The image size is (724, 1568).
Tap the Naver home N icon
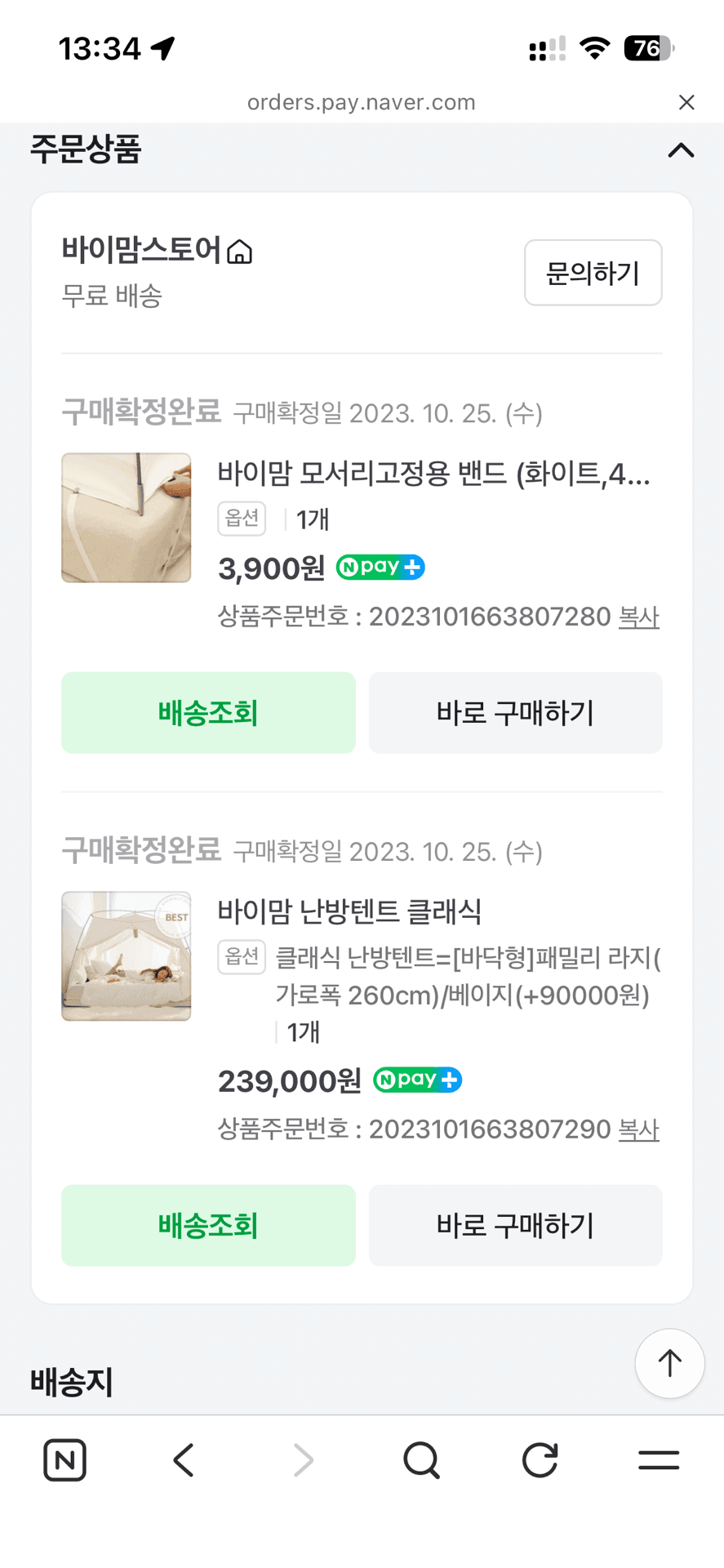64,1459
